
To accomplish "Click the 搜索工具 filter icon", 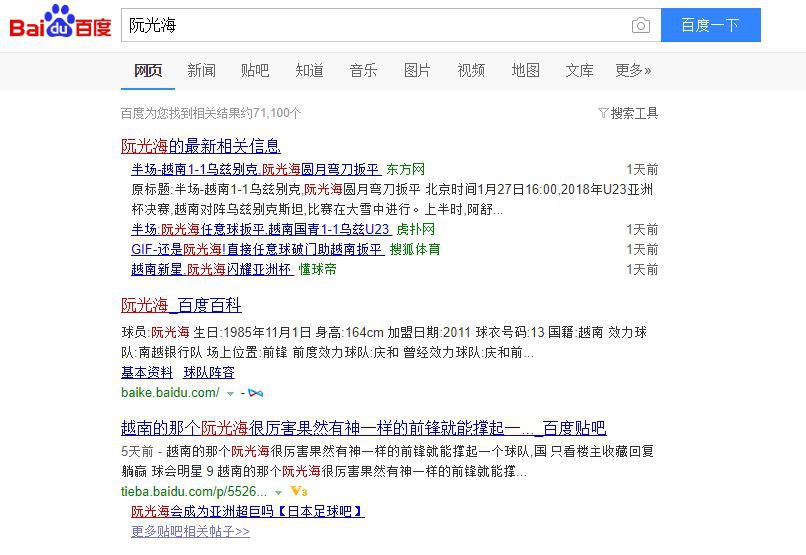I will 603,113.
